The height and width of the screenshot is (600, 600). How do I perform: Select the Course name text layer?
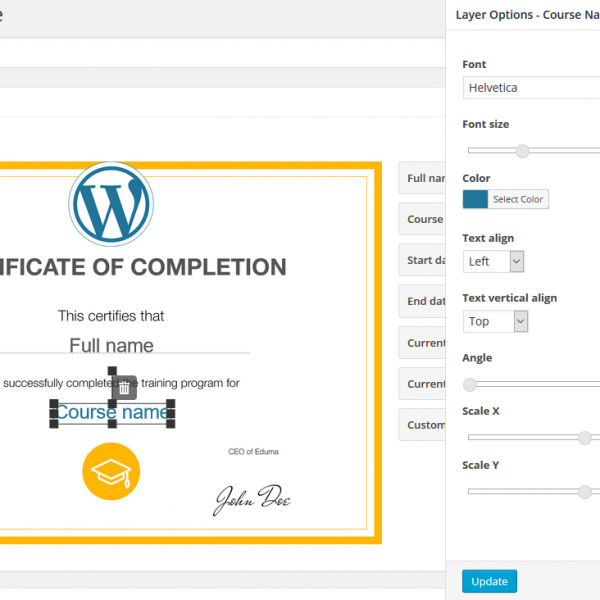112,412
